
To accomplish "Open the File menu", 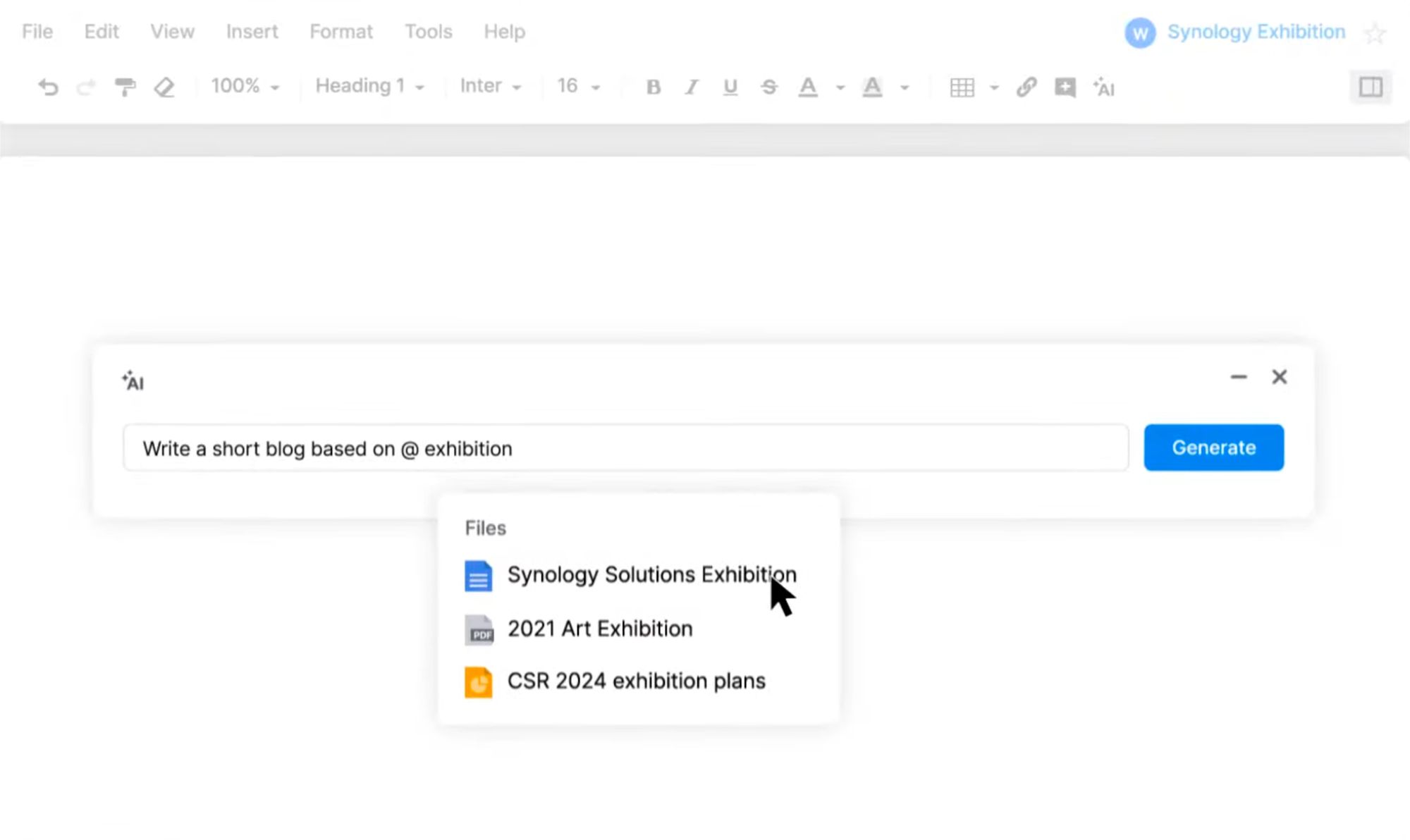I will click(x=37, y=32).
